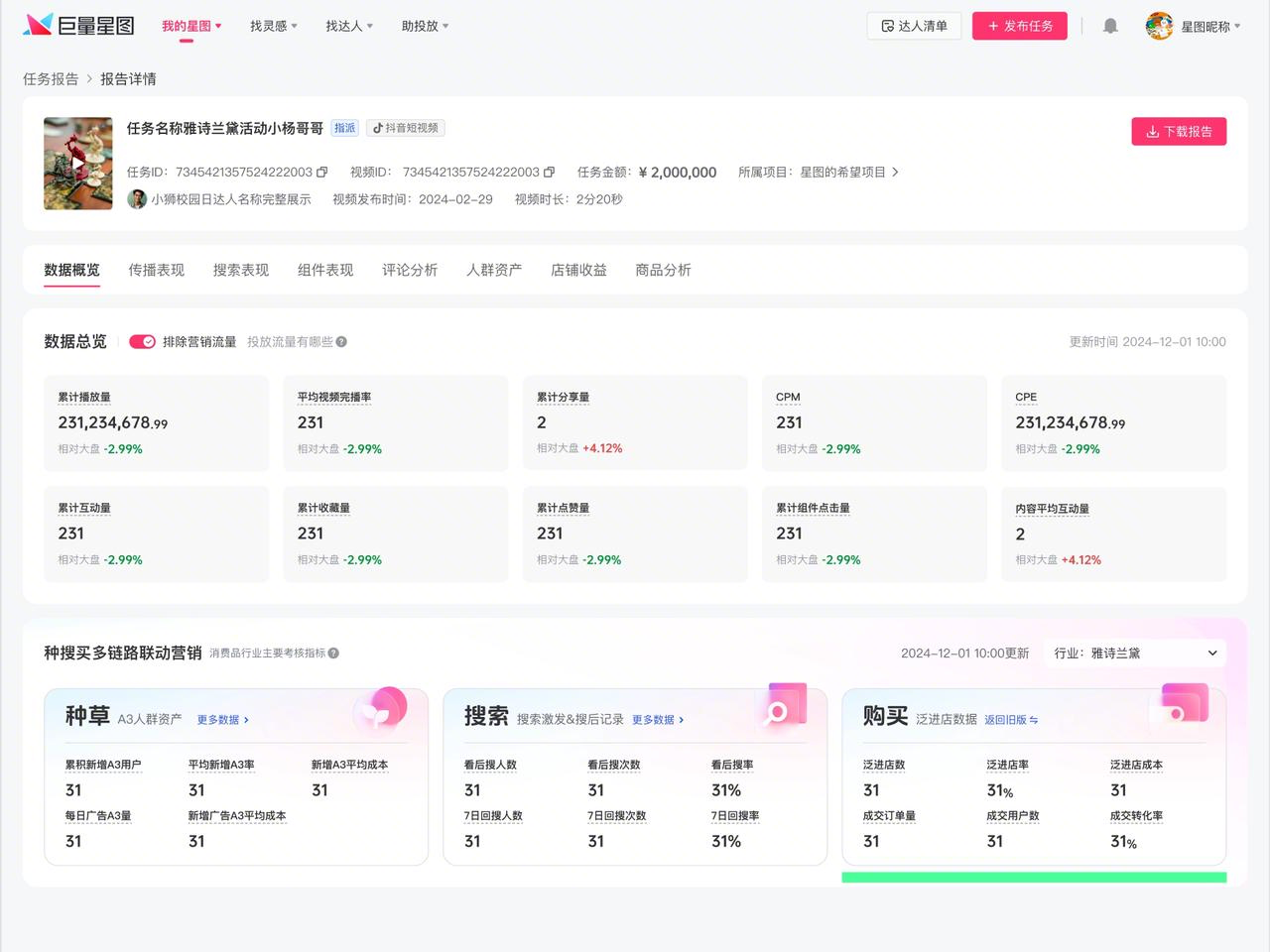Click 每日广告A3量 label

tap(98, 816)
